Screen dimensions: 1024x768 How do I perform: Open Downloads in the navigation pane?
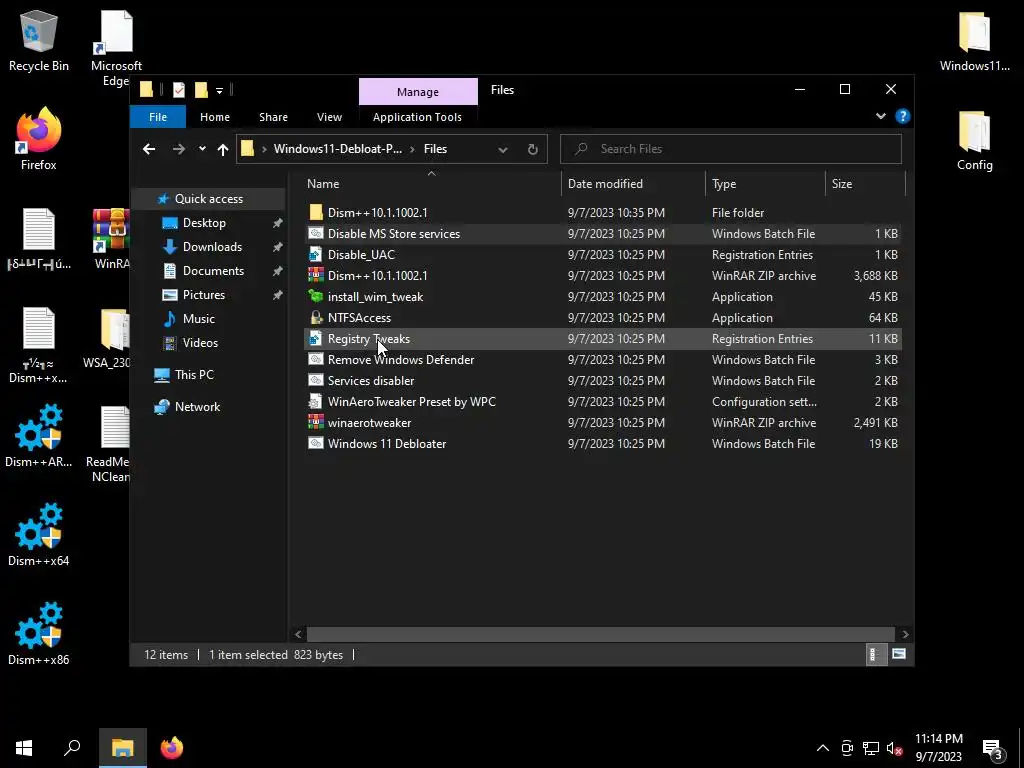212,247
